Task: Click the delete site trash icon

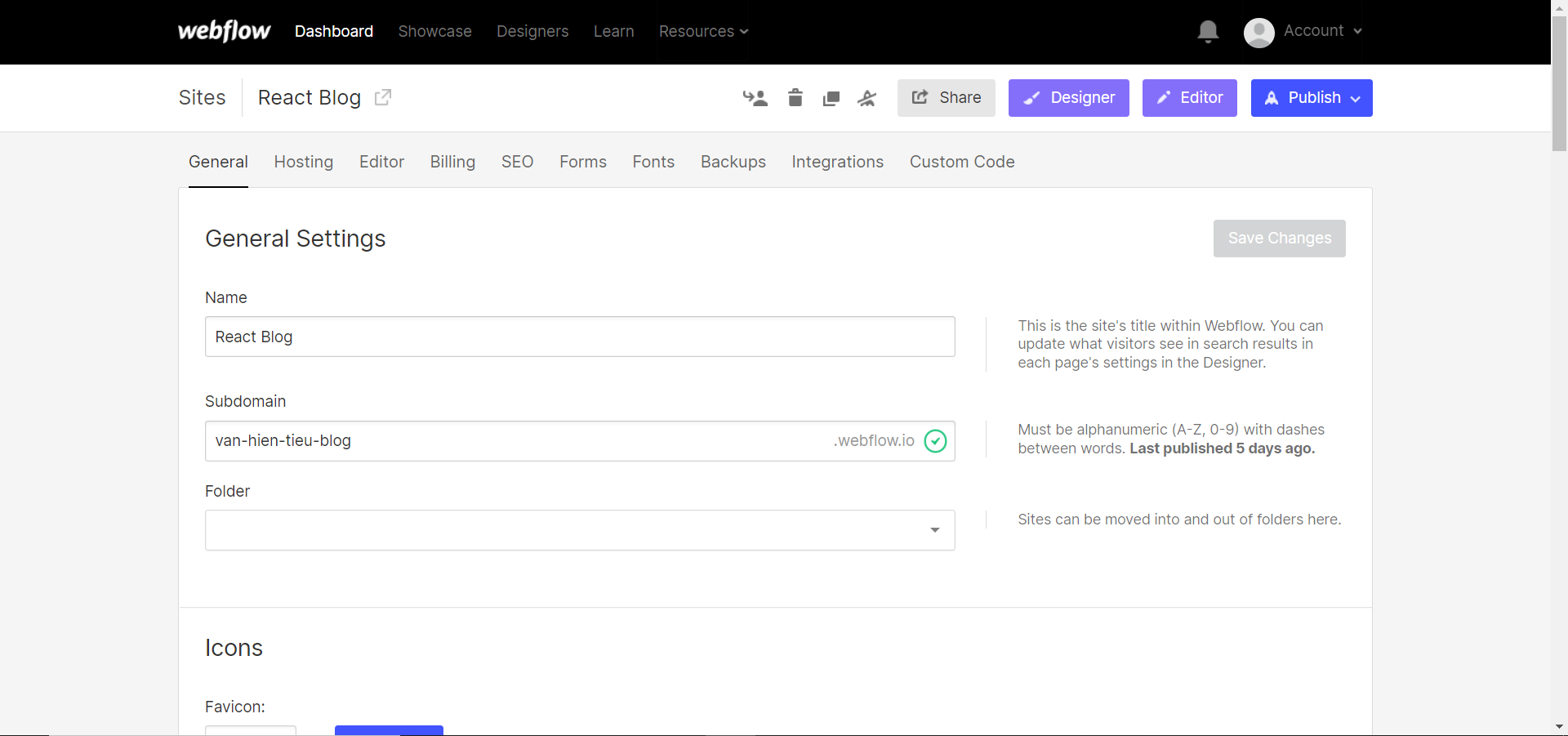Action: tap(795, 98)
